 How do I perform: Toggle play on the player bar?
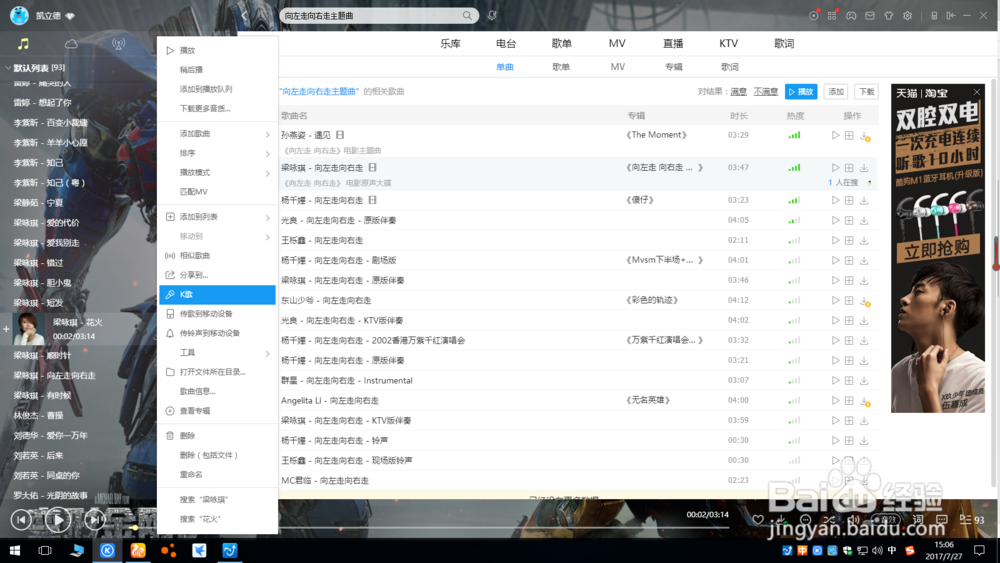coord(58,520)
